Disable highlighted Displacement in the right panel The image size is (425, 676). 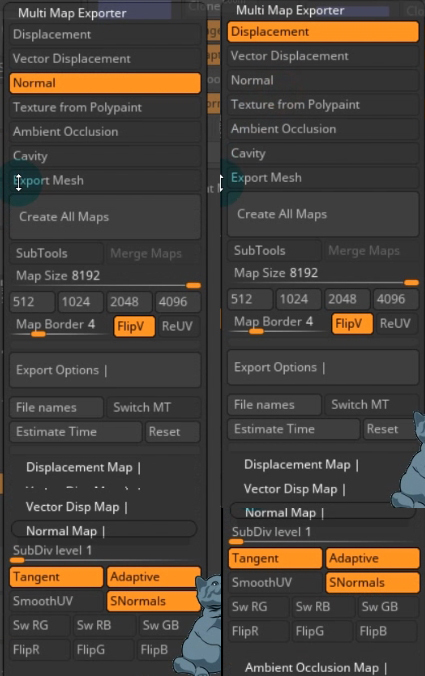tap(323, 32)
